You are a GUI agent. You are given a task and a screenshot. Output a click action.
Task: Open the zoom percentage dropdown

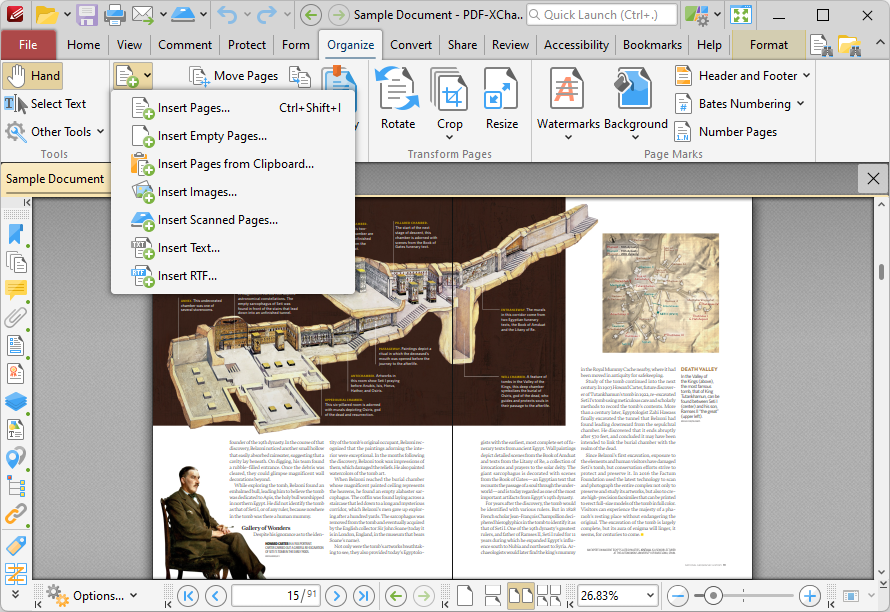click(649, 596)
